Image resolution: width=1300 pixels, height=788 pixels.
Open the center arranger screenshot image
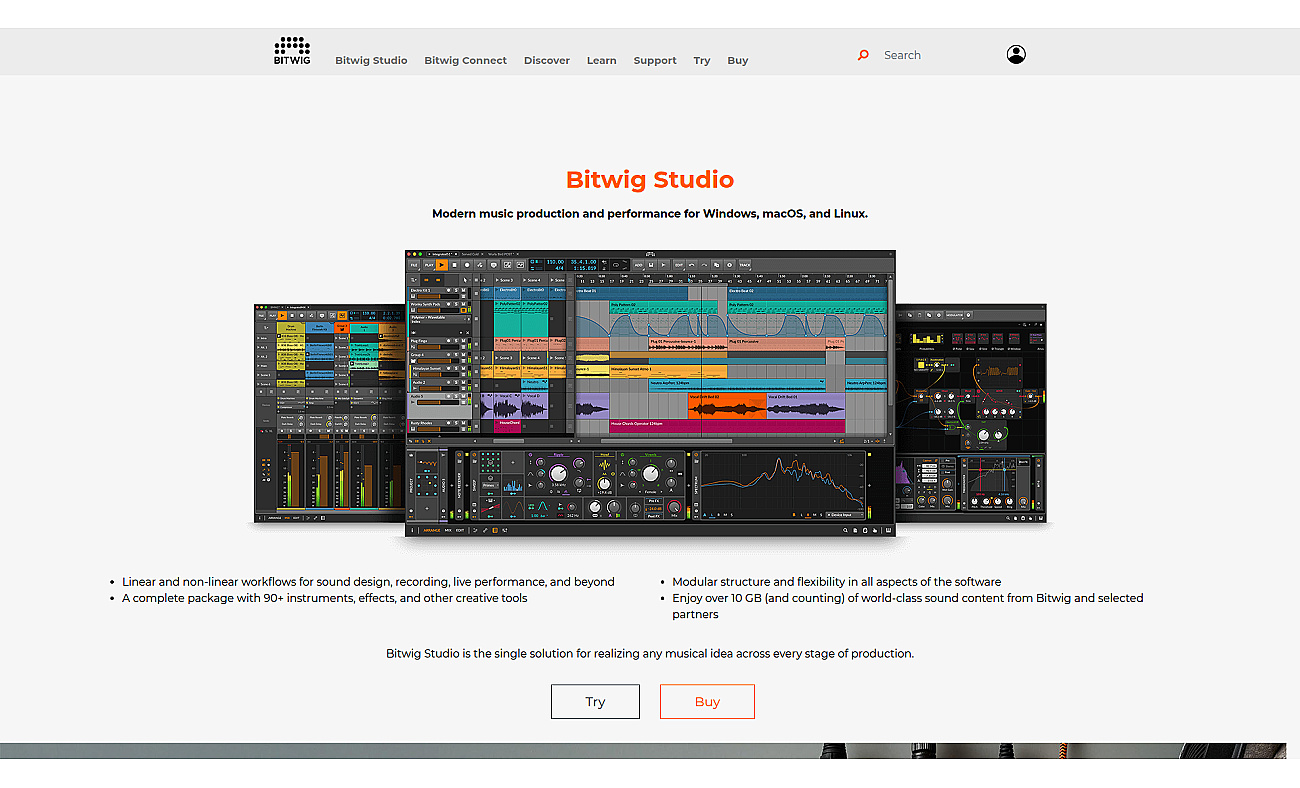coord(650,393)
